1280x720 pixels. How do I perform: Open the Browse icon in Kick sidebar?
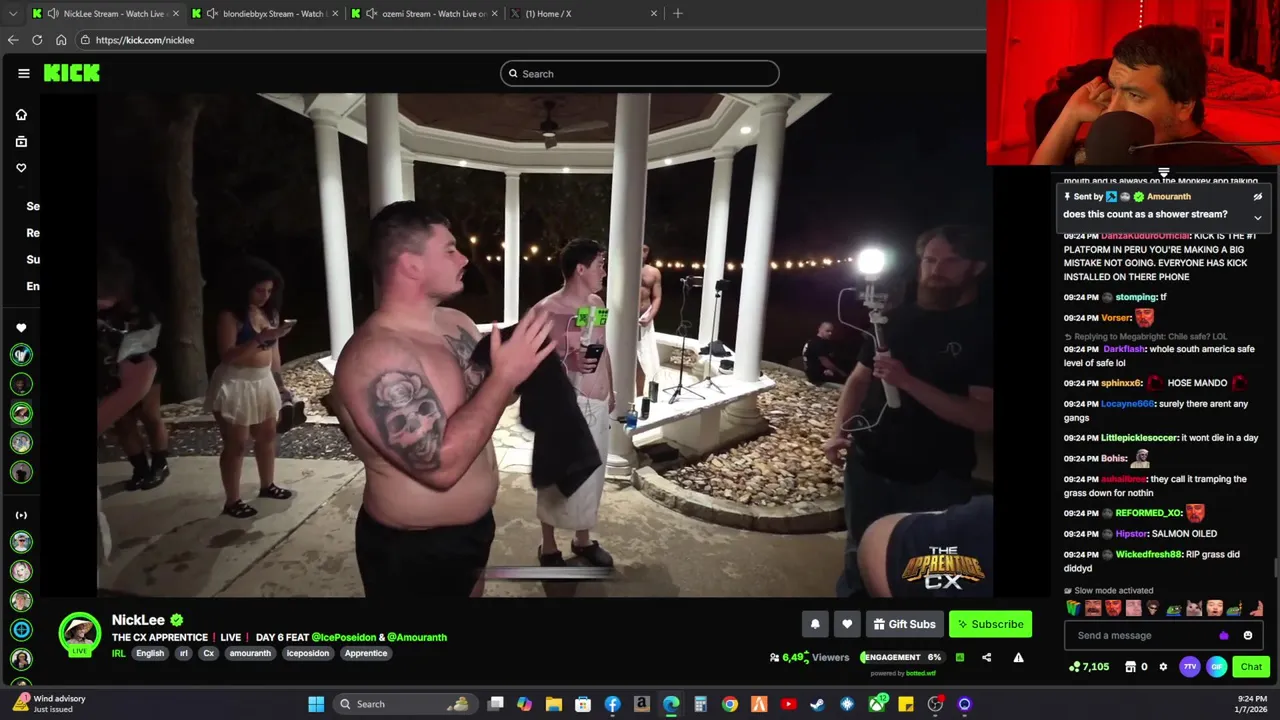pyautogui.click(x=21, y=141)
